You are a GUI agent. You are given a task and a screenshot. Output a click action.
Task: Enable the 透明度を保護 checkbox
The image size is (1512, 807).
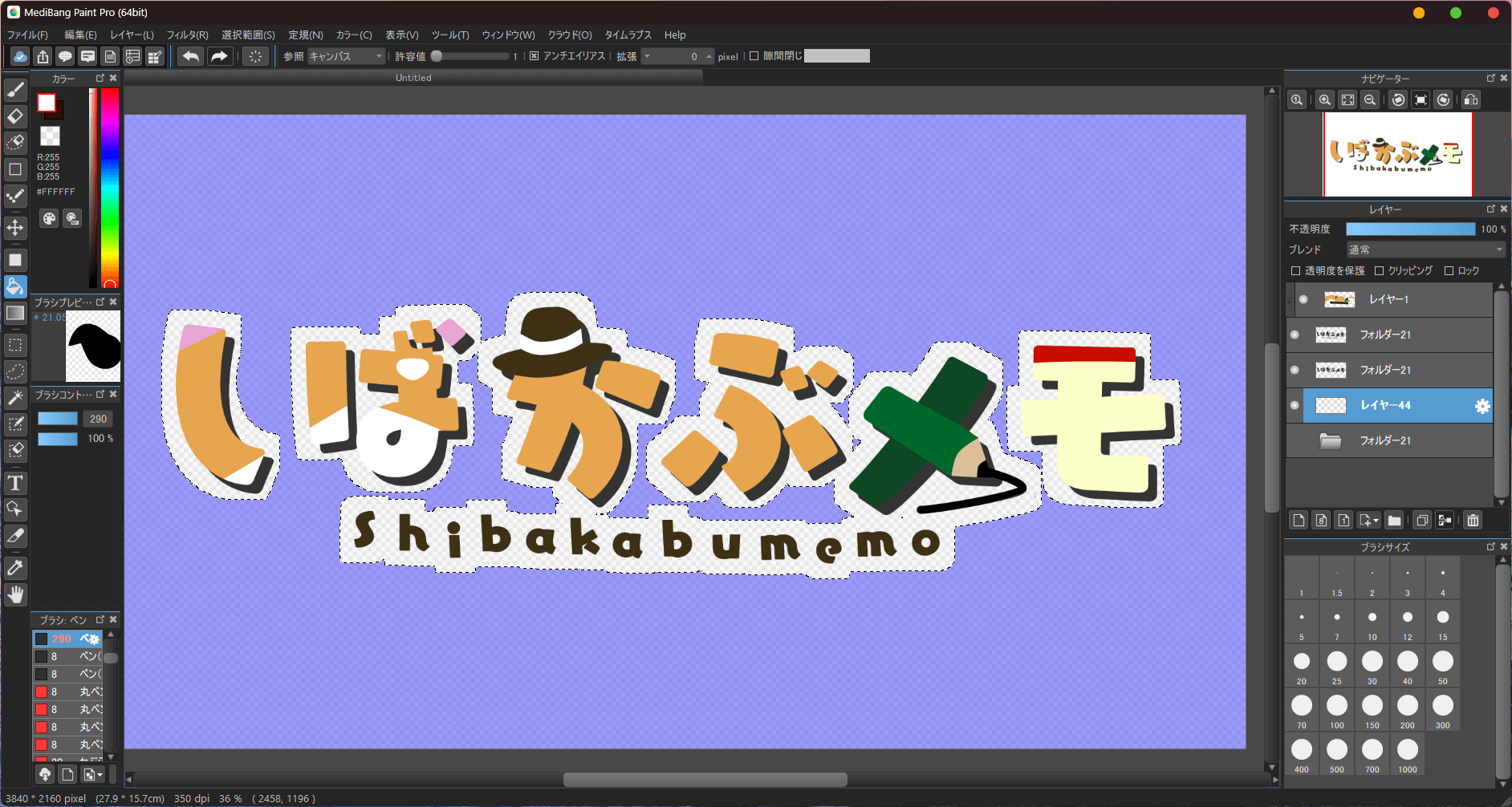[x=1295, y=271]
